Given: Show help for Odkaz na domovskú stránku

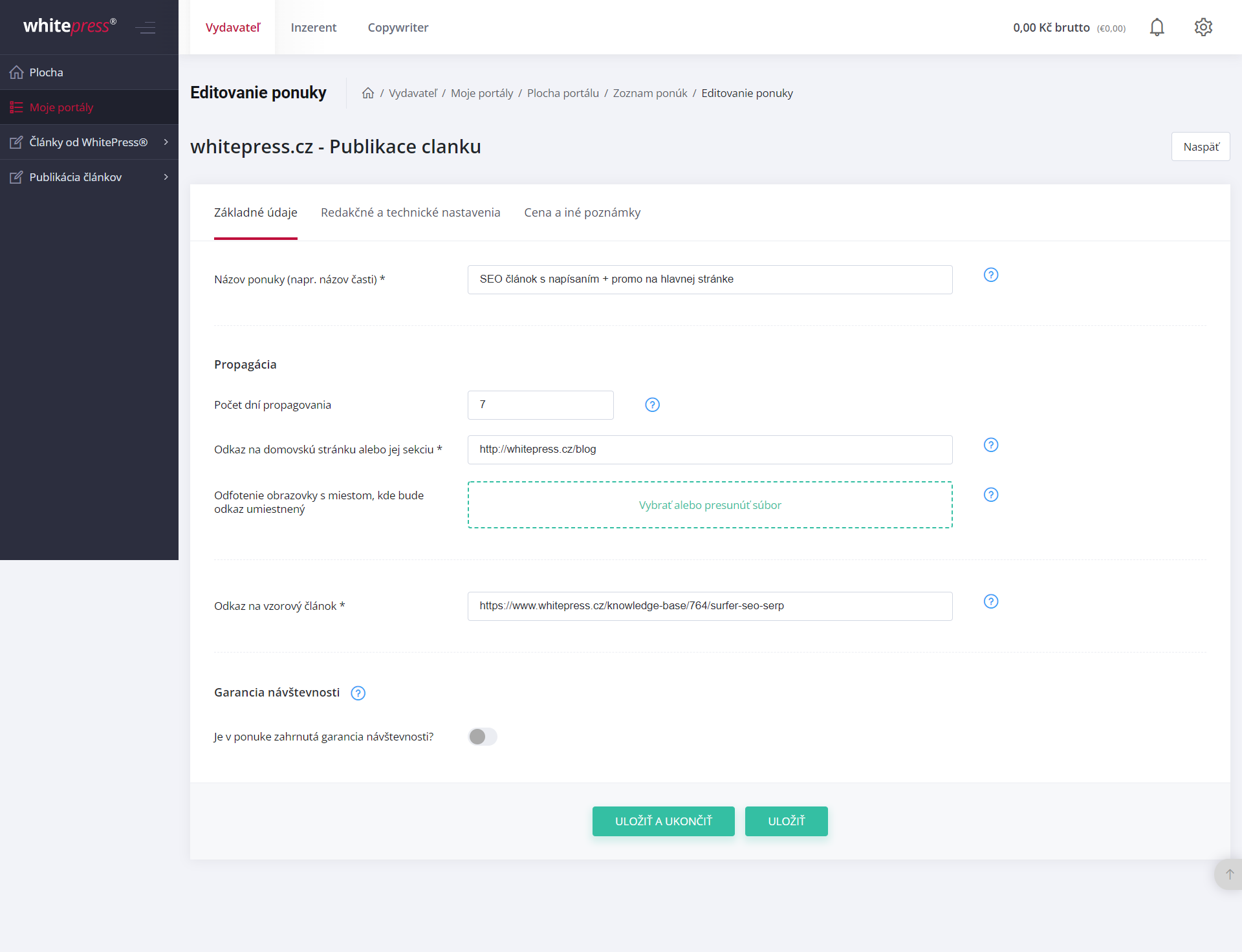Looking at the screenshot, I should click(991, 445).
